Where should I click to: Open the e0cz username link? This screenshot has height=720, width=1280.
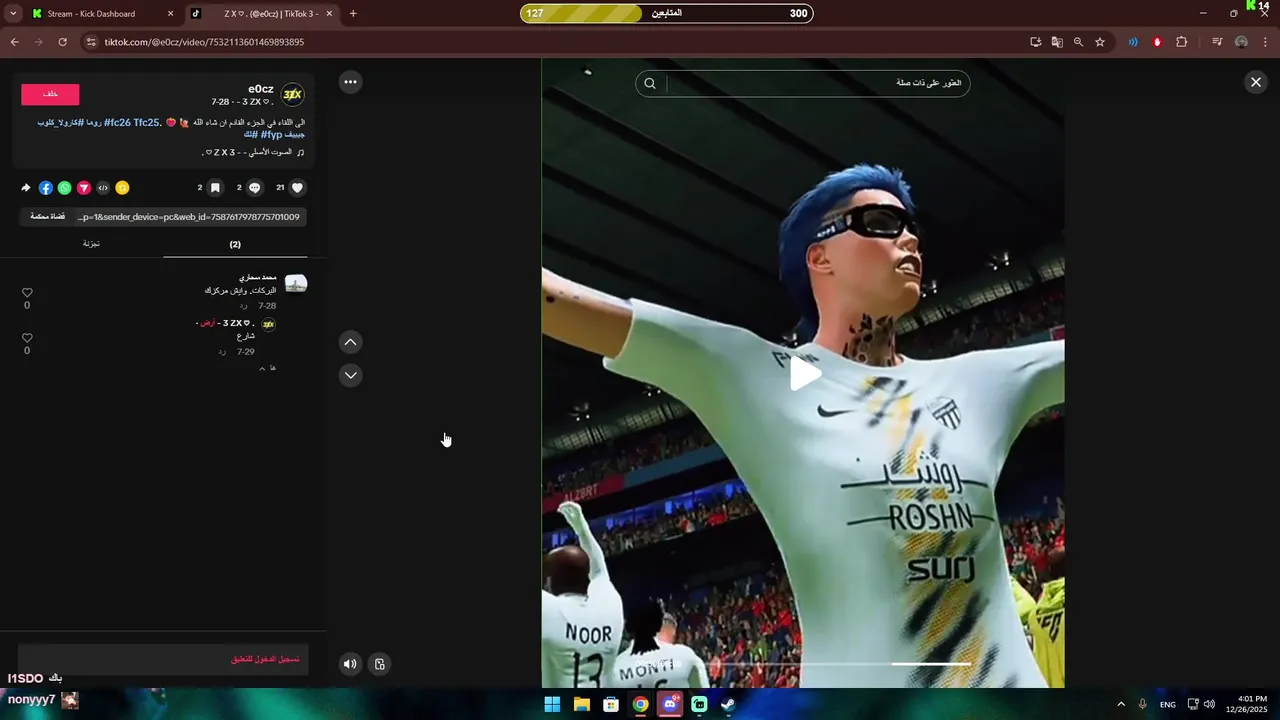pos(261,89)
